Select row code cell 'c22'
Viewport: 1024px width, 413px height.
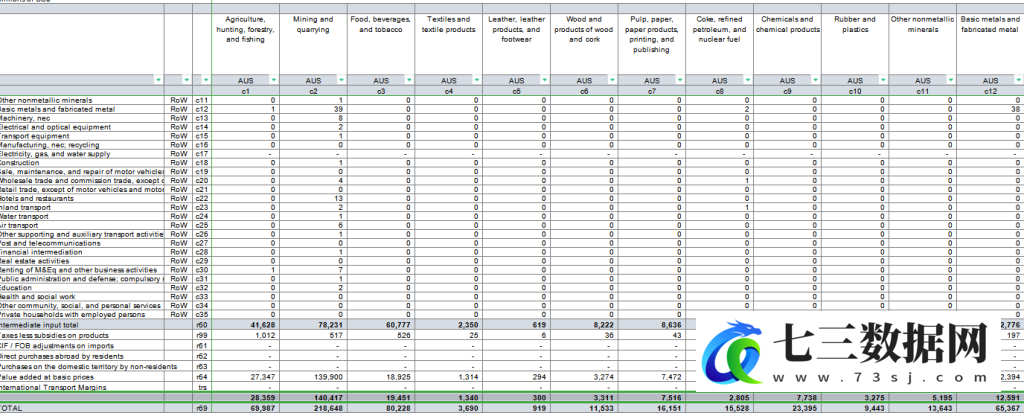click(x=202, y=199)
